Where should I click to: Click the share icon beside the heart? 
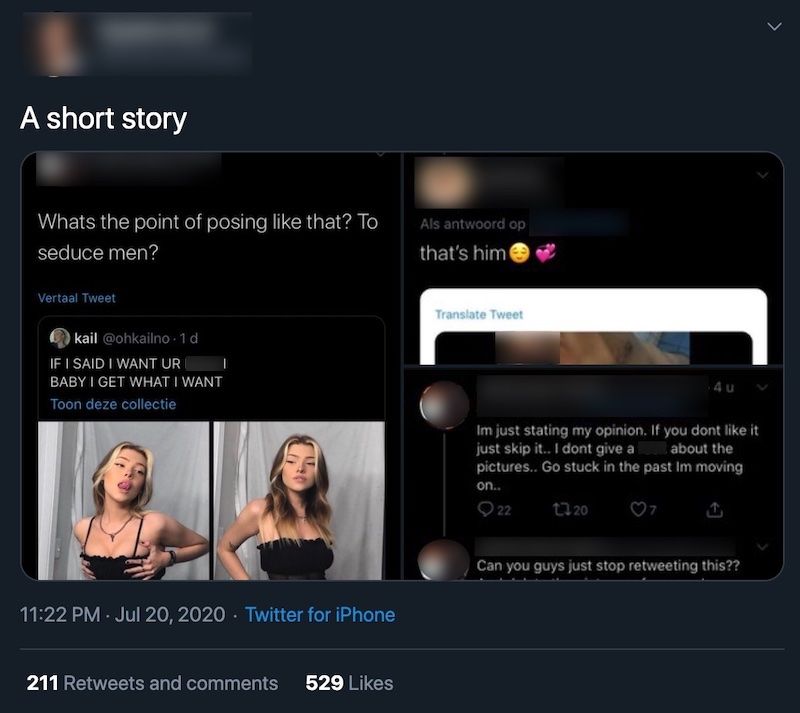(714, 509)
